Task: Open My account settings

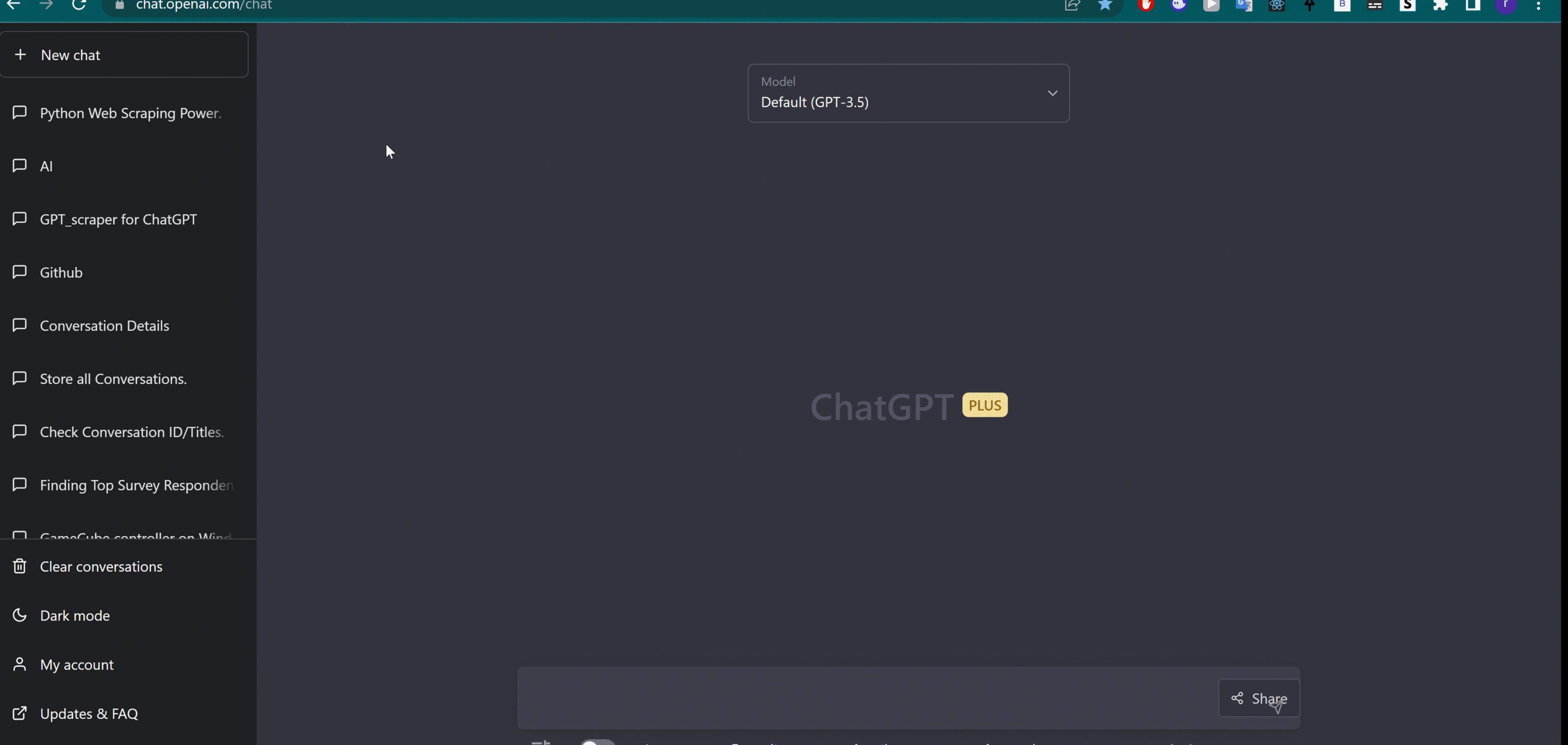Action: [x=76, y=664]
